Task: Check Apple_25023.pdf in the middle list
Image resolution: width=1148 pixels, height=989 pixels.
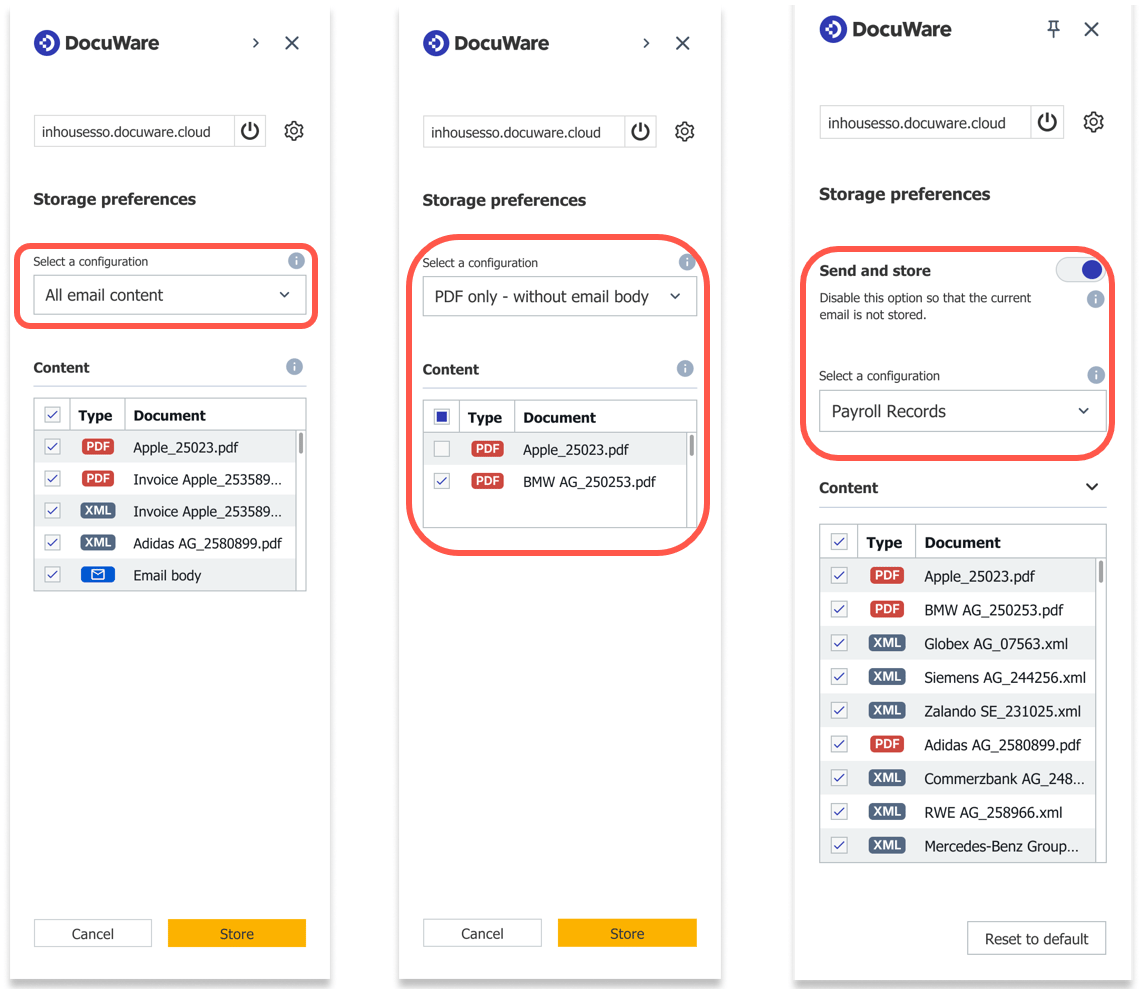Action: 442,449
